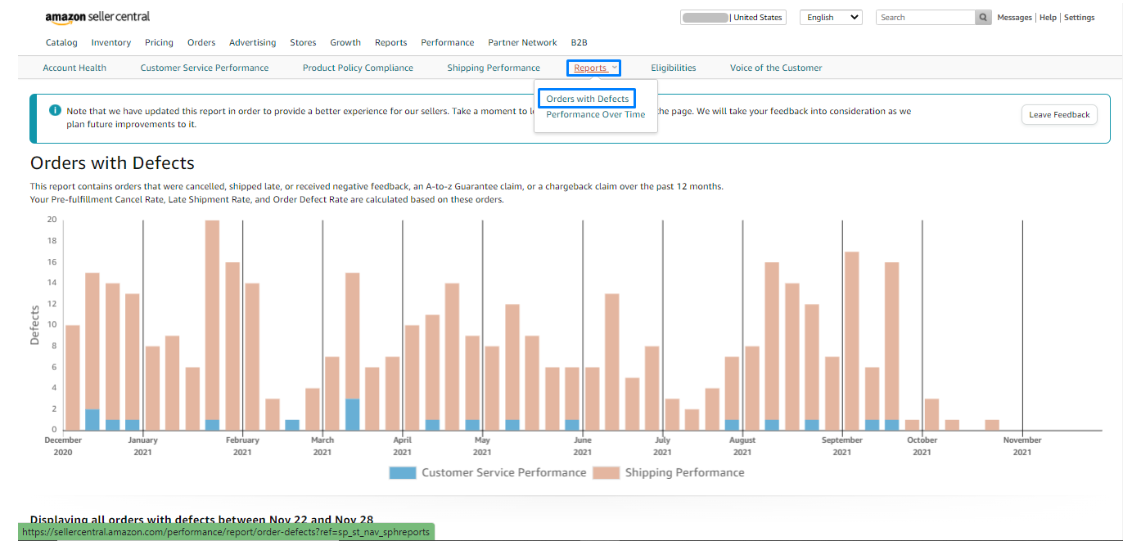1133x547 pixels.
Task: Switch to Shipping Performance tab
Action: [493, 68]
